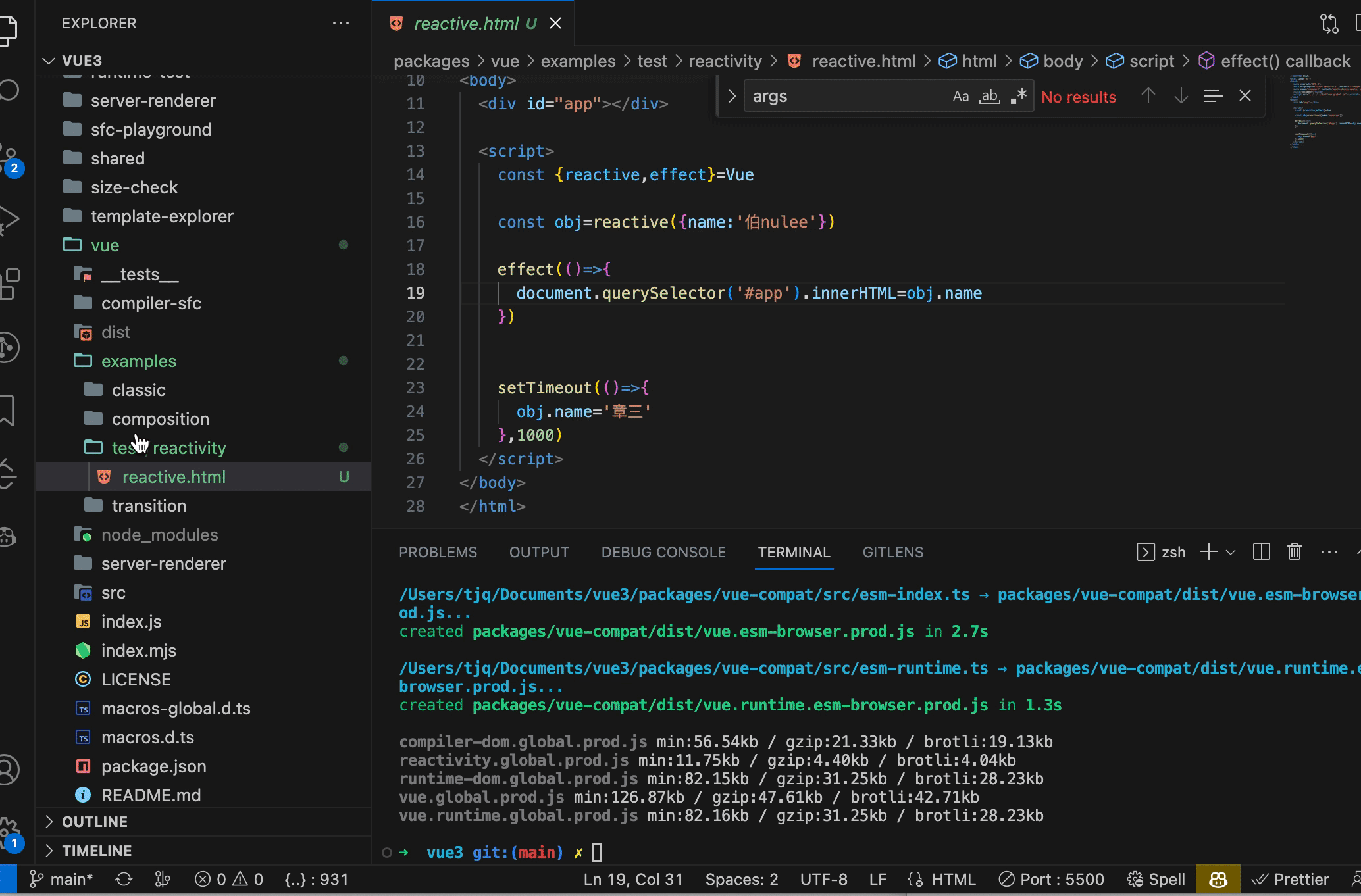1361x896 pixels.
Task: Open Explorer more actions ellipsis
Action: [x=340, y=23]
